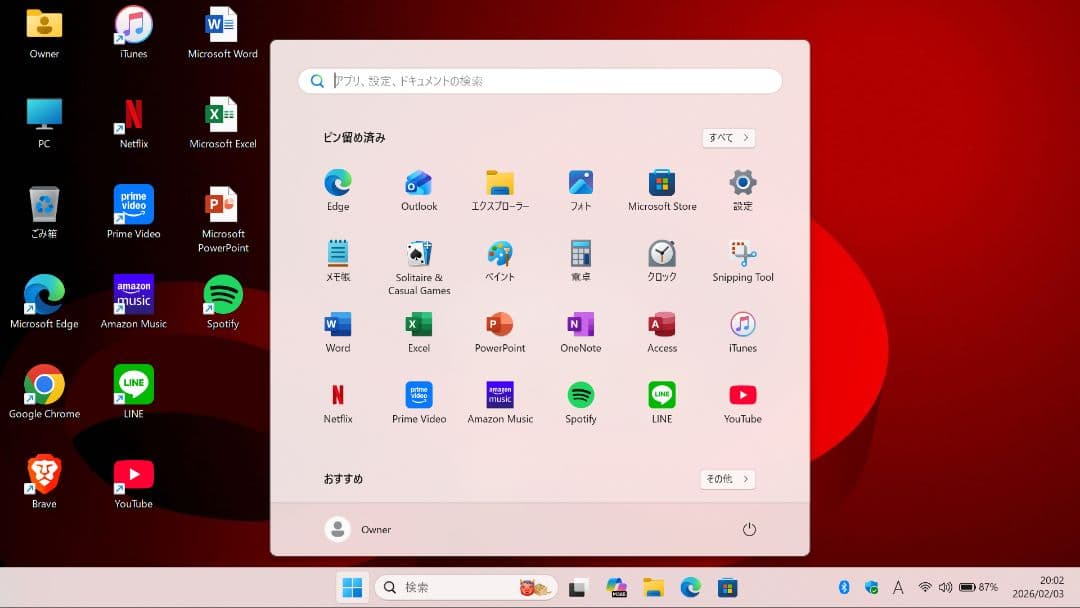Screen dimensions: 1080x608
Task: Open the Photos (フォト) app
Action: [x=580, y=187]
